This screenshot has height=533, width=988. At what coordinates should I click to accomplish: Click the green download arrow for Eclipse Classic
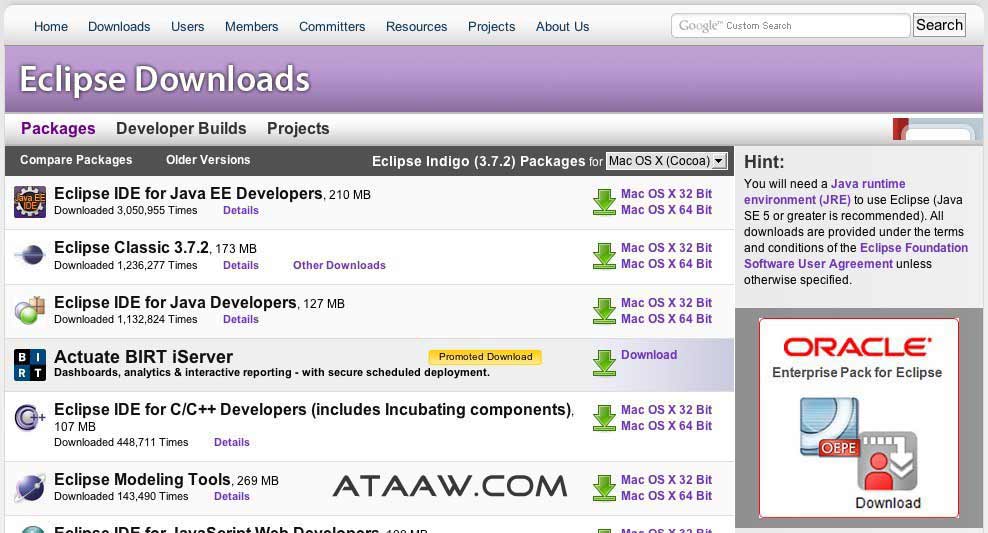click(x=604, y=256)
